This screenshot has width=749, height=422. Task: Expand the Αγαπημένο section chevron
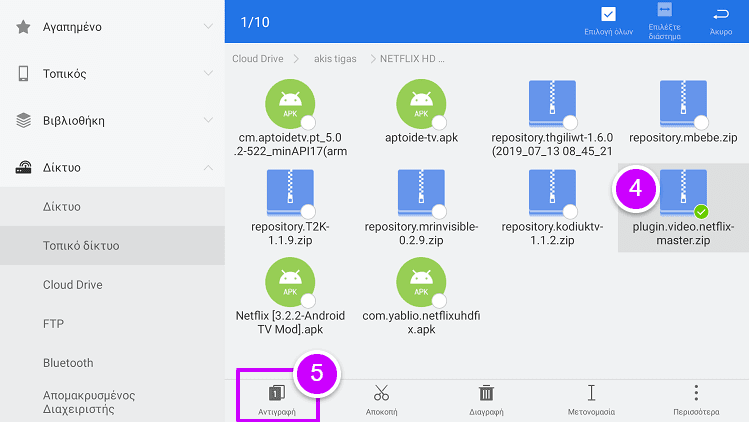click(208, 26)
